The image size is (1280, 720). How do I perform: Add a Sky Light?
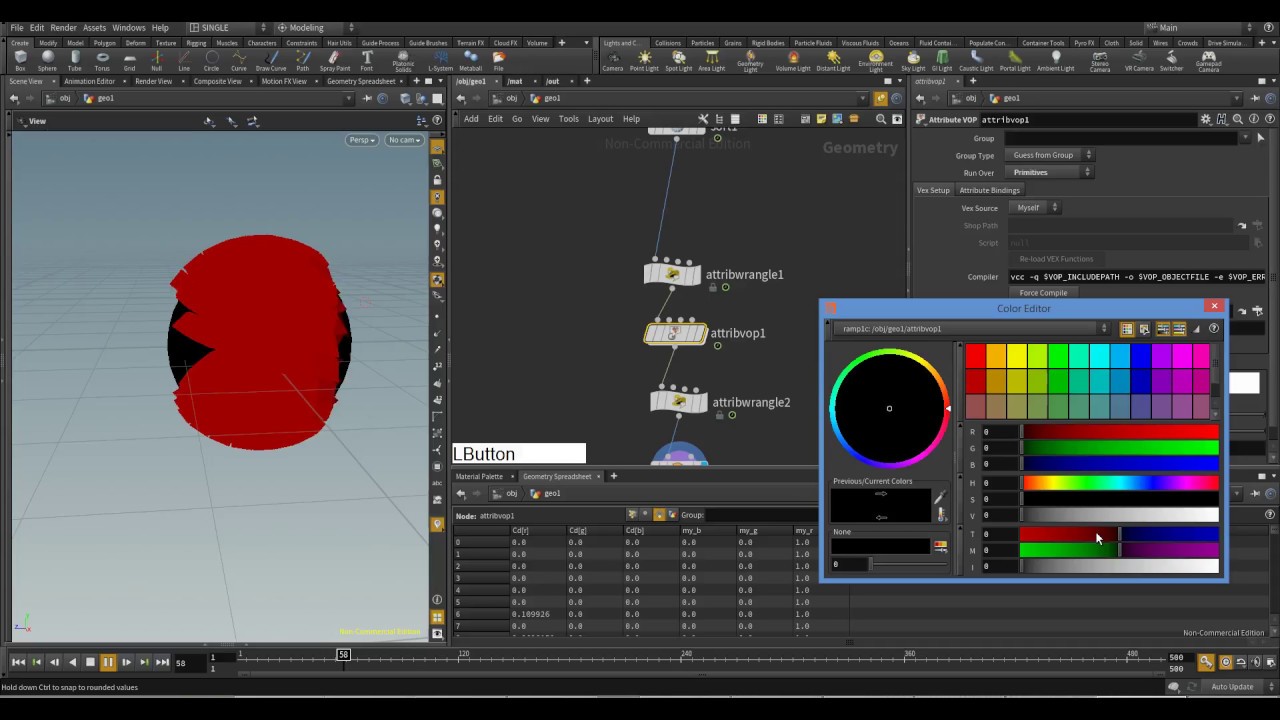(913, 61)
